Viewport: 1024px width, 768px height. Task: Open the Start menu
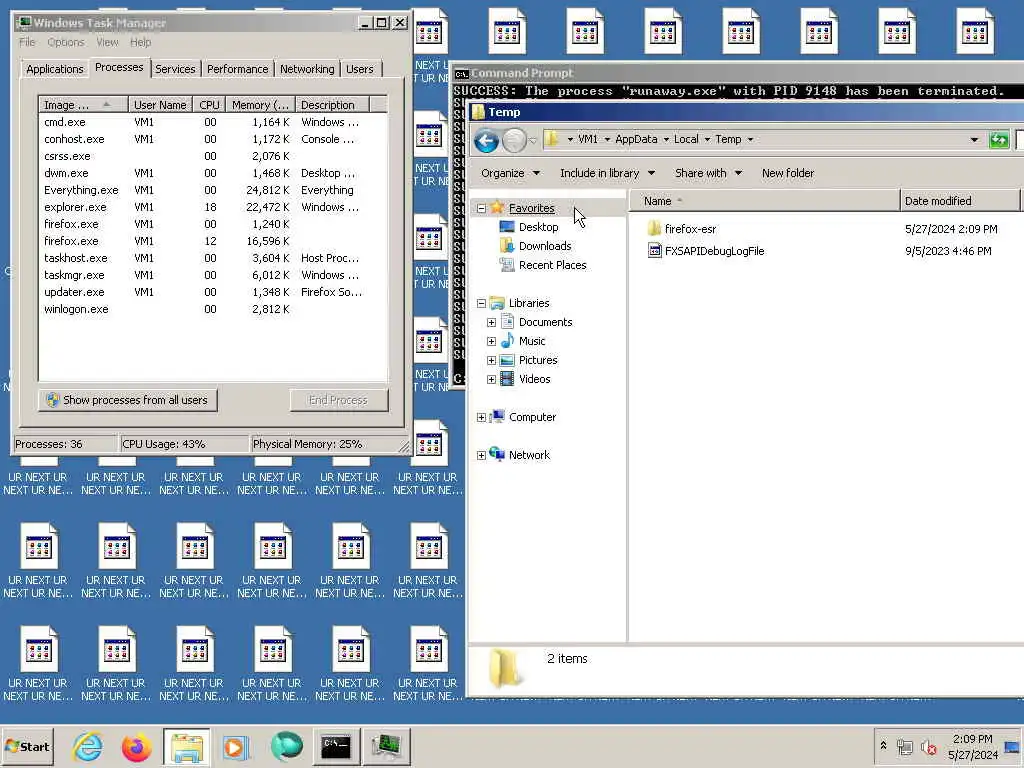pos(27,746)
